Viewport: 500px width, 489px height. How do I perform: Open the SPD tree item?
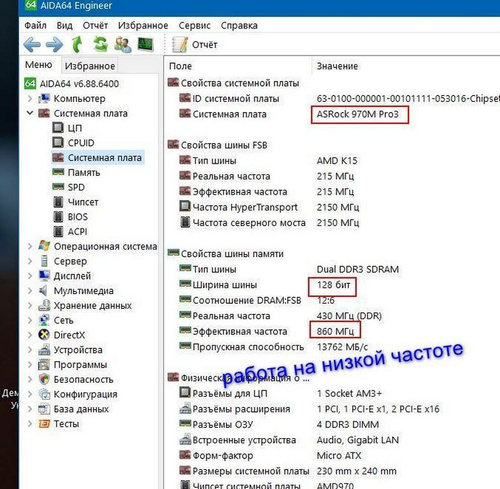coord(76,187)
